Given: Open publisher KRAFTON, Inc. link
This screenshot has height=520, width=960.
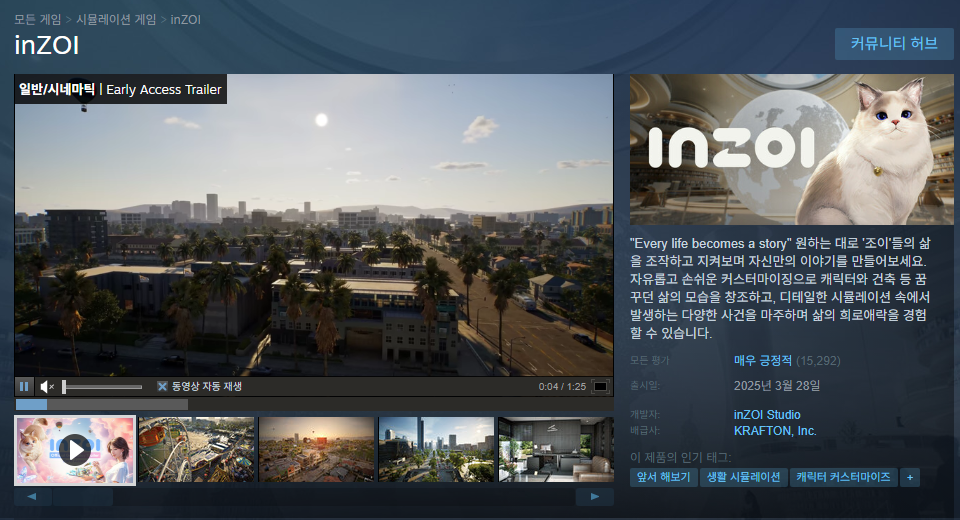Looking at the screenshot, I should coord(775,431).
